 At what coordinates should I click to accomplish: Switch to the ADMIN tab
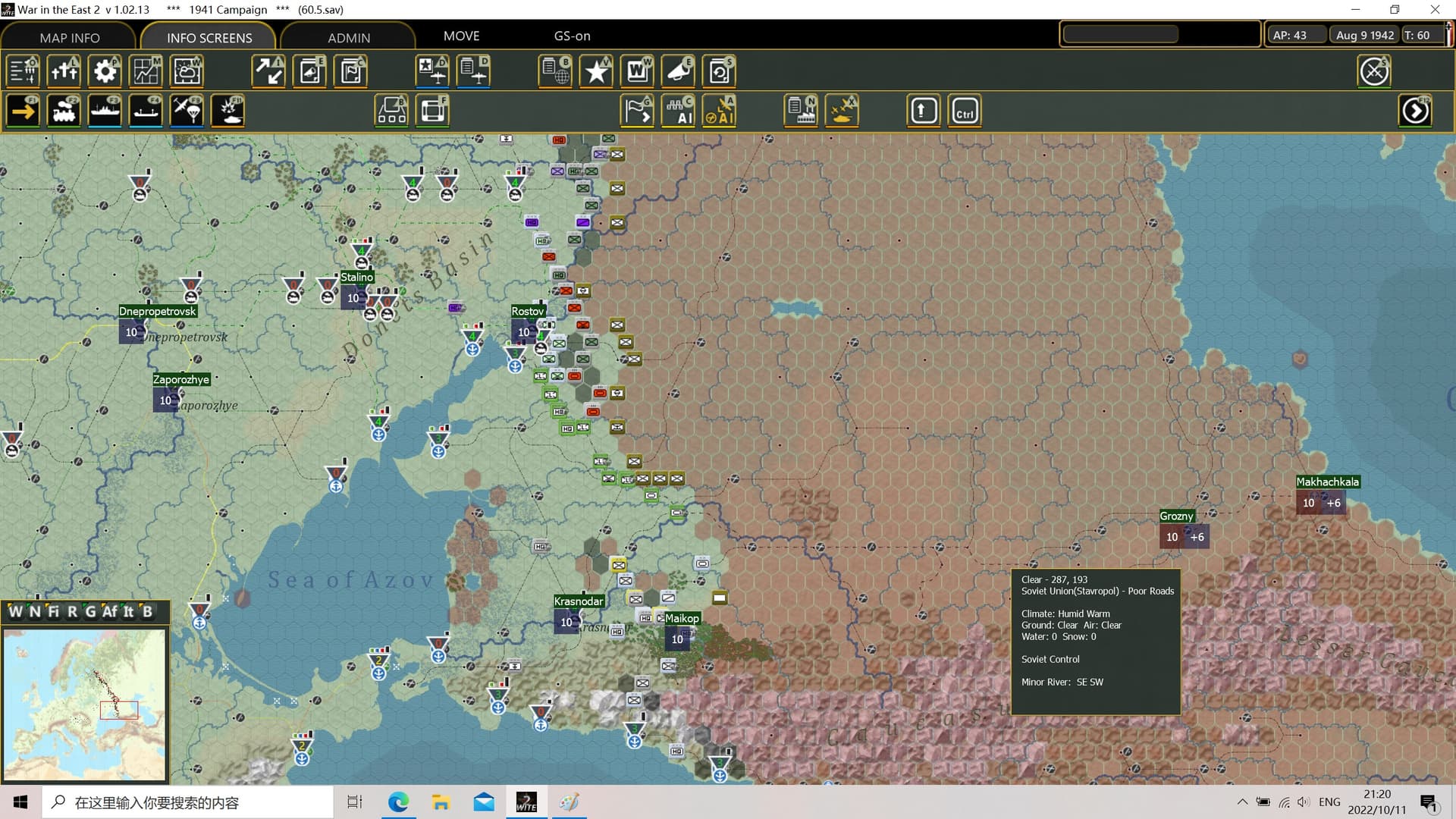pos(349,37)
